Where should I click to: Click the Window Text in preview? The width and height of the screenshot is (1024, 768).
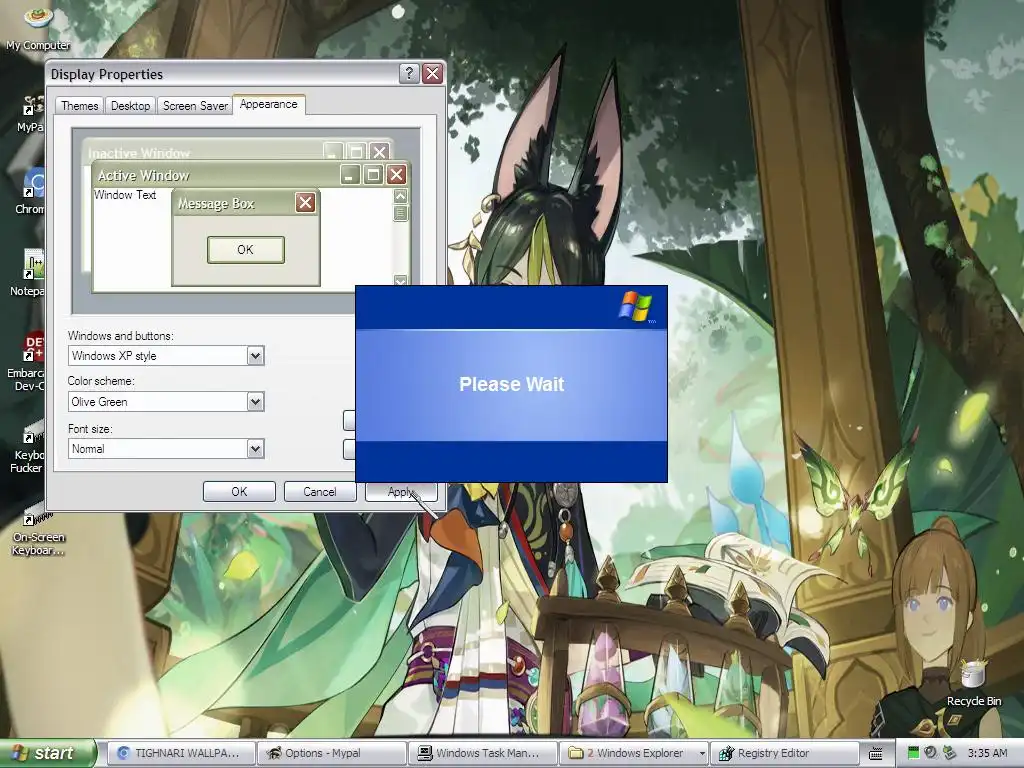click(x=125, y=195)
